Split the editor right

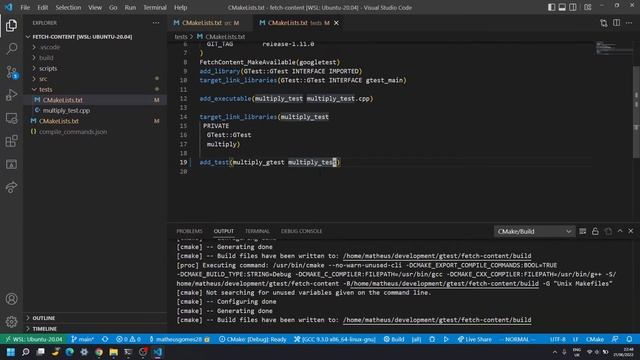point(616,23)
